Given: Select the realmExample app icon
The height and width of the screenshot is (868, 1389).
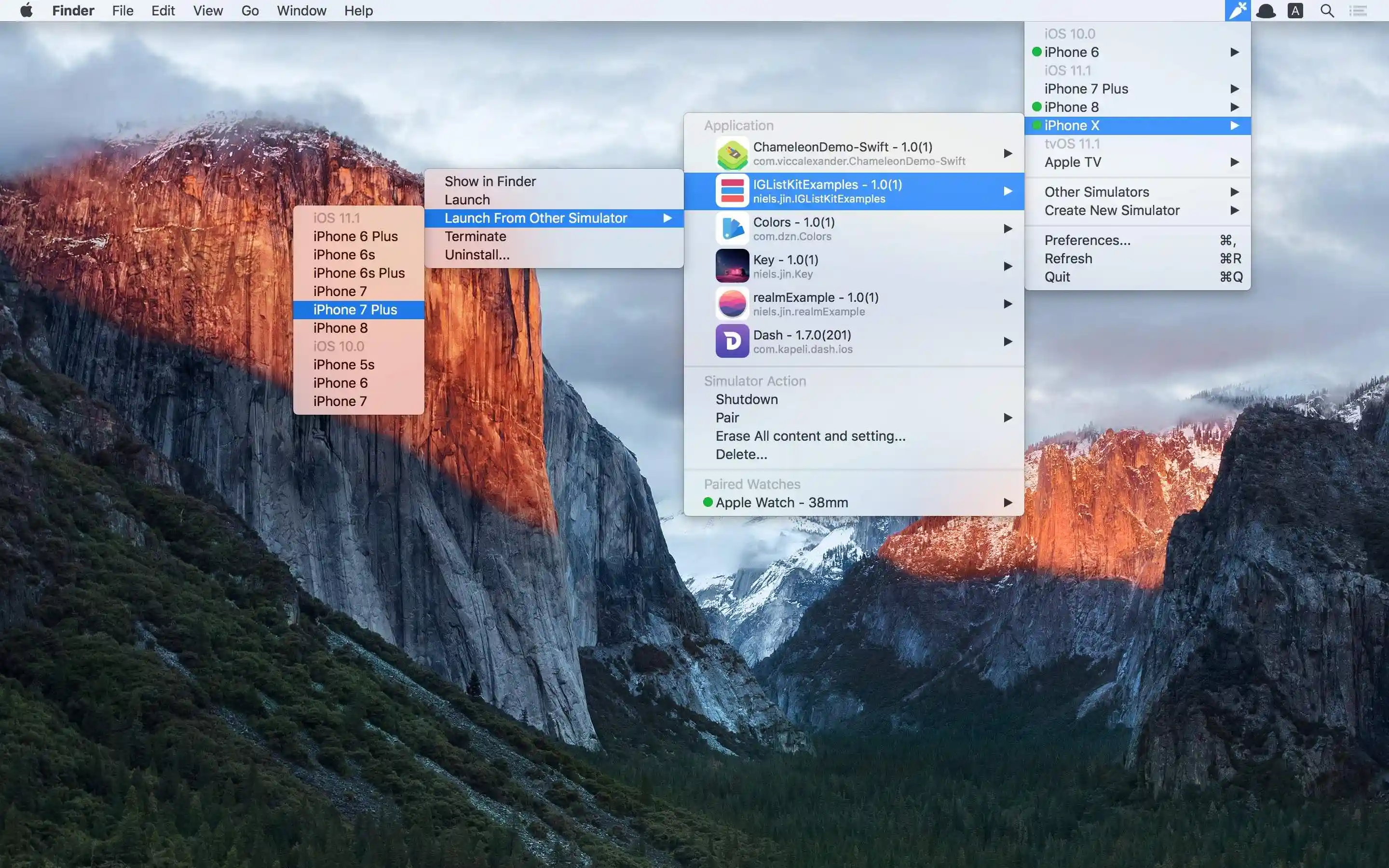Looking at the screenshot, I should coord(732,303).
